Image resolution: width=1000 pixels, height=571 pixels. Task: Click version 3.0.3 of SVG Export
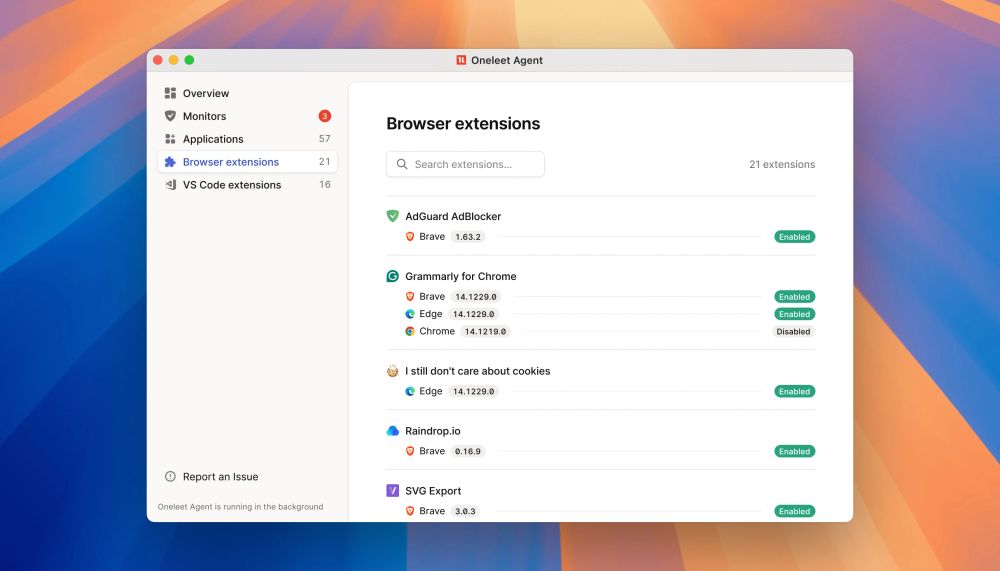click(x=466, y=511)
